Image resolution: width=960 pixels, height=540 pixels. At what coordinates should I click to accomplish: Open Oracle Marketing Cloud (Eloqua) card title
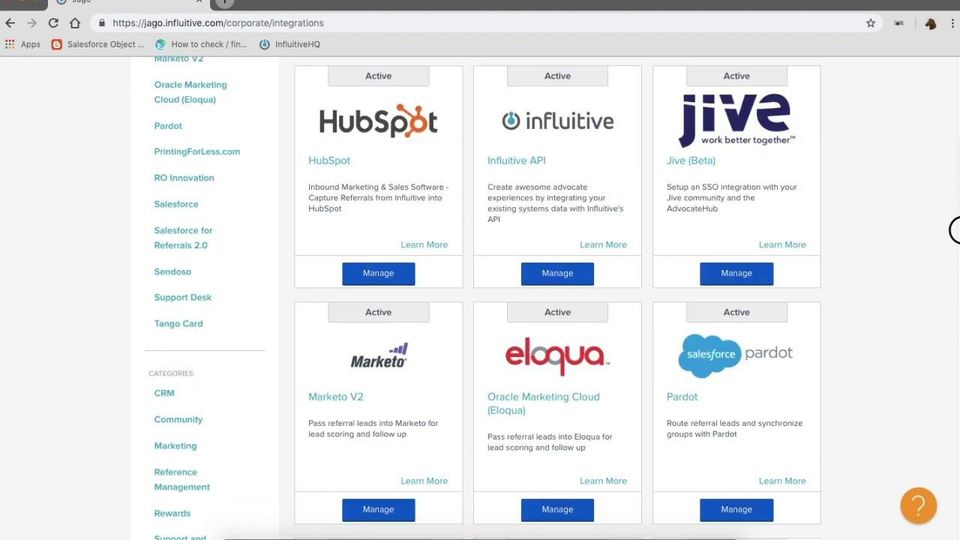(544, 403)
